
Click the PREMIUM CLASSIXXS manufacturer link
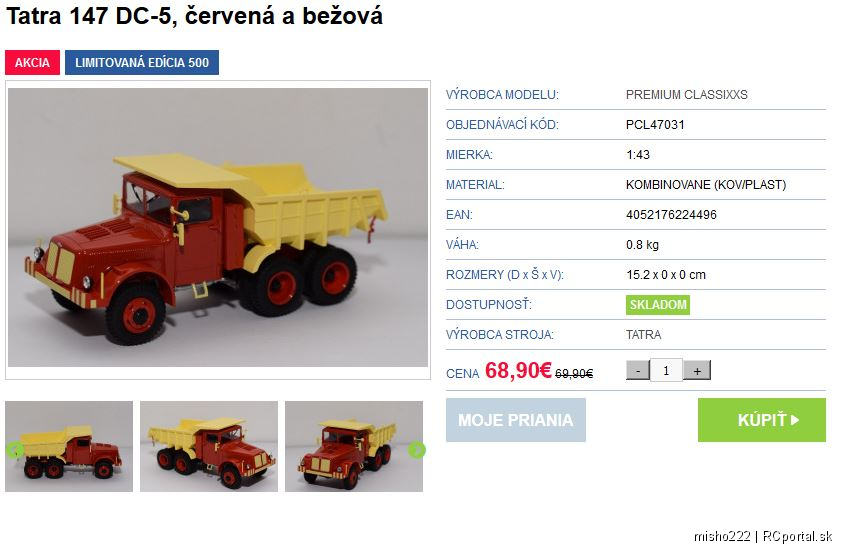[686, 95]
